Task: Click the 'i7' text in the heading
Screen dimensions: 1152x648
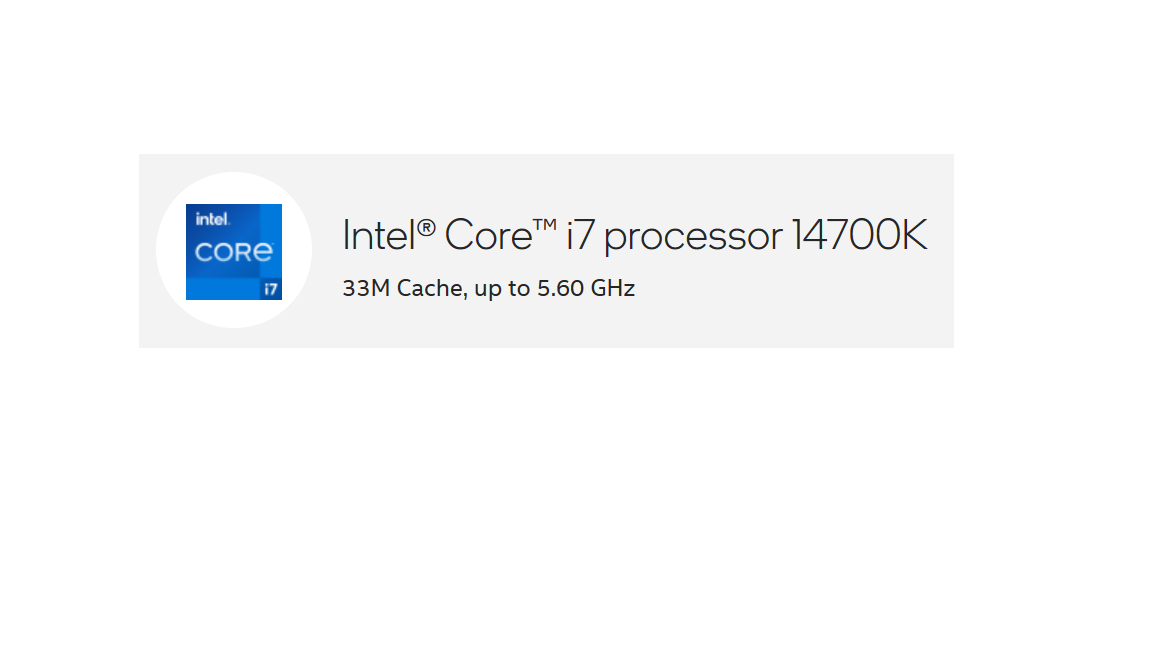Action: click(x=580, y=235)
